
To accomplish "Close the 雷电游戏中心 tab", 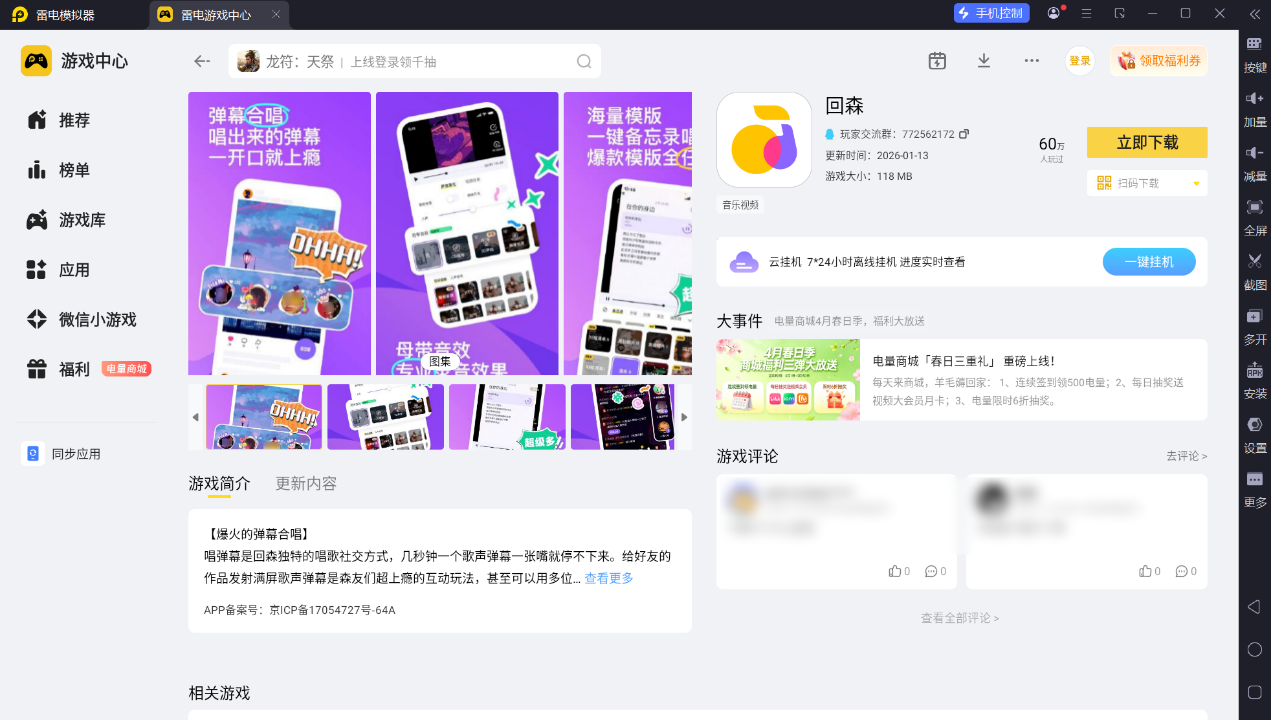I will [276, 15].
